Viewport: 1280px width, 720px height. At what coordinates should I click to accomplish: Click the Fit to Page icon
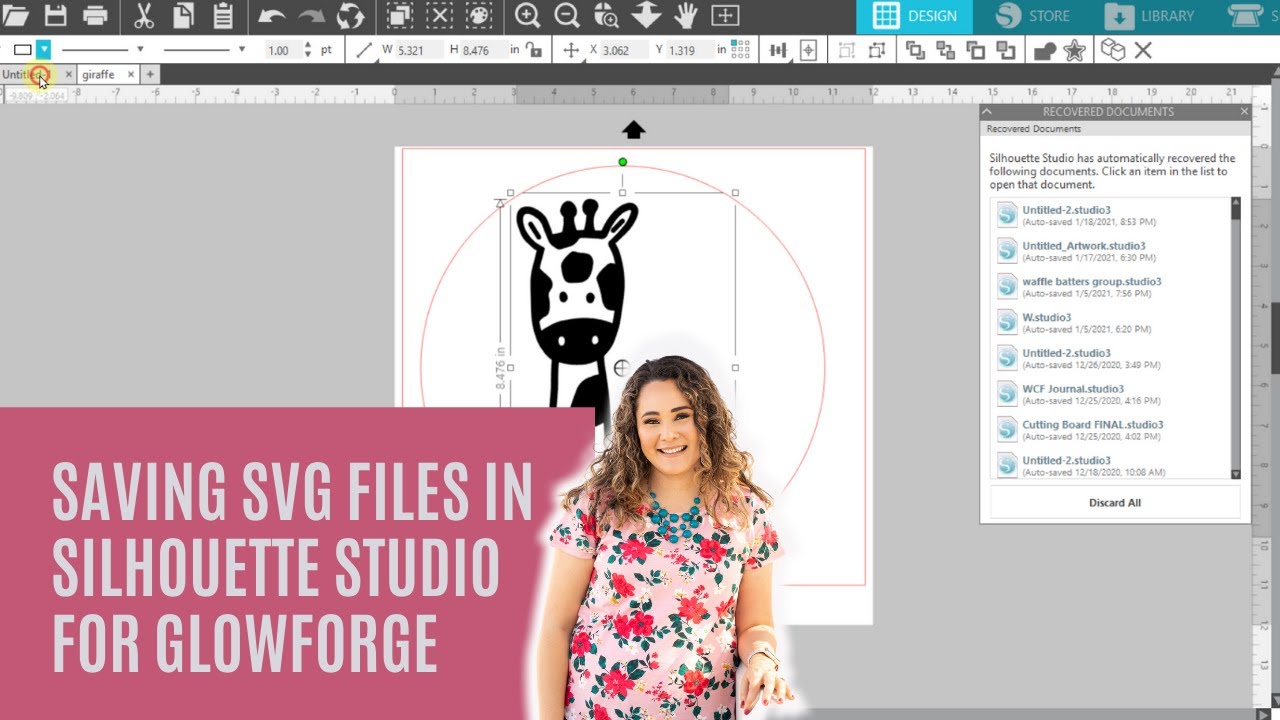click(x=725, y=15)
